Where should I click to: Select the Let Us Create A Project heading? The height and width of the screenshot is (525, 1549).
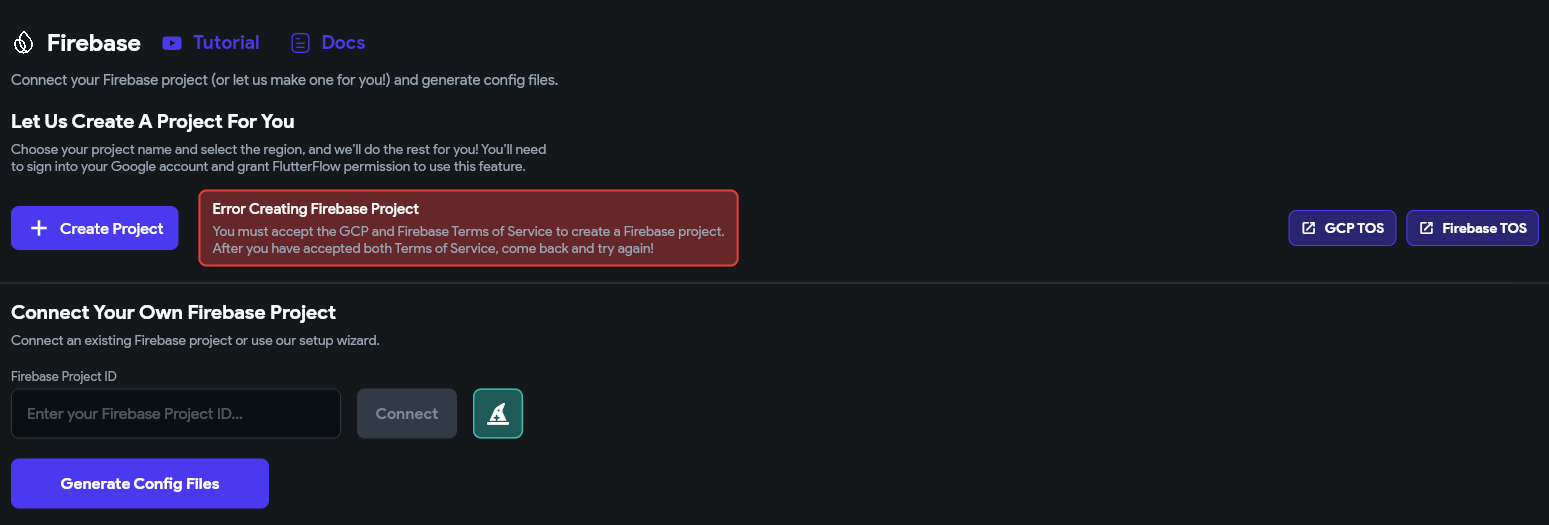(x=153, y=121)
